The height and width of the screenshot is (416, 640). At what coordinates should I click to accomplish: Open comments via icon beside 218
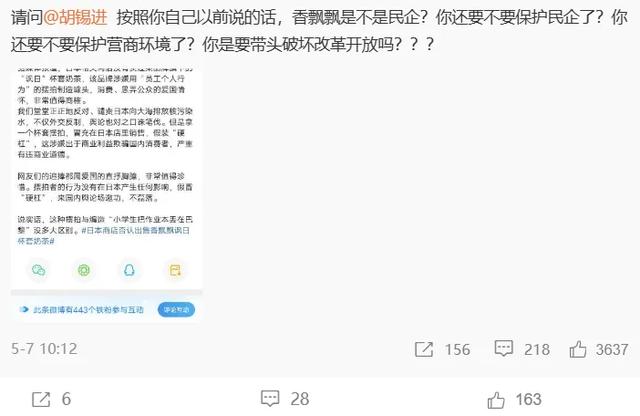pos(504,349)
